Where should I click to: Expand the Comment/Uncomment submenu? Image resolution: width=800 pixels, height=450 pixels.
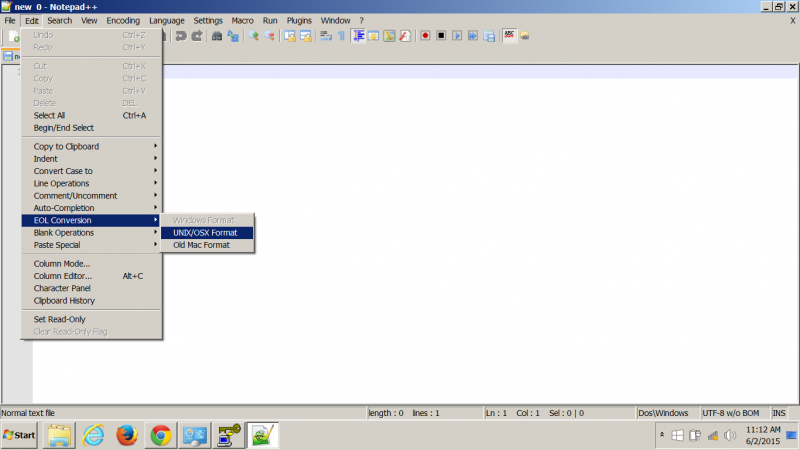point(91,195)
